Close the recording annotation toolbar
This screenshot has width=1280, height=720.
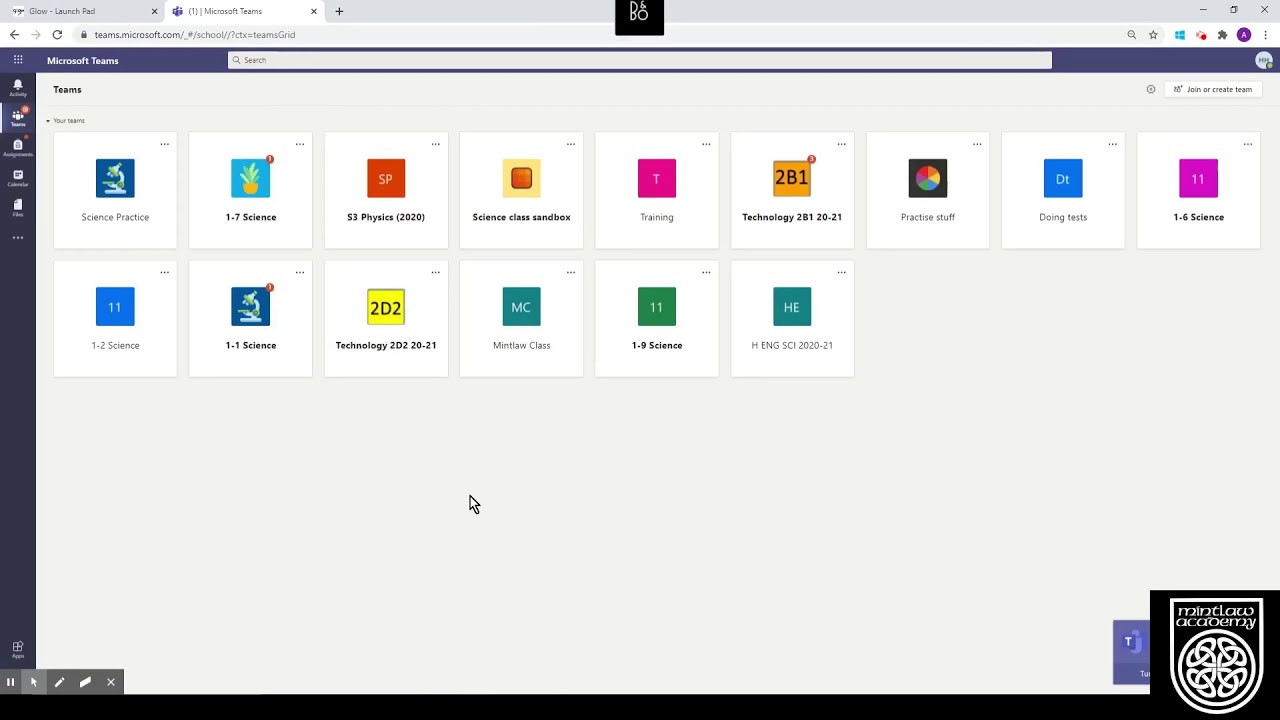(111, 682)
